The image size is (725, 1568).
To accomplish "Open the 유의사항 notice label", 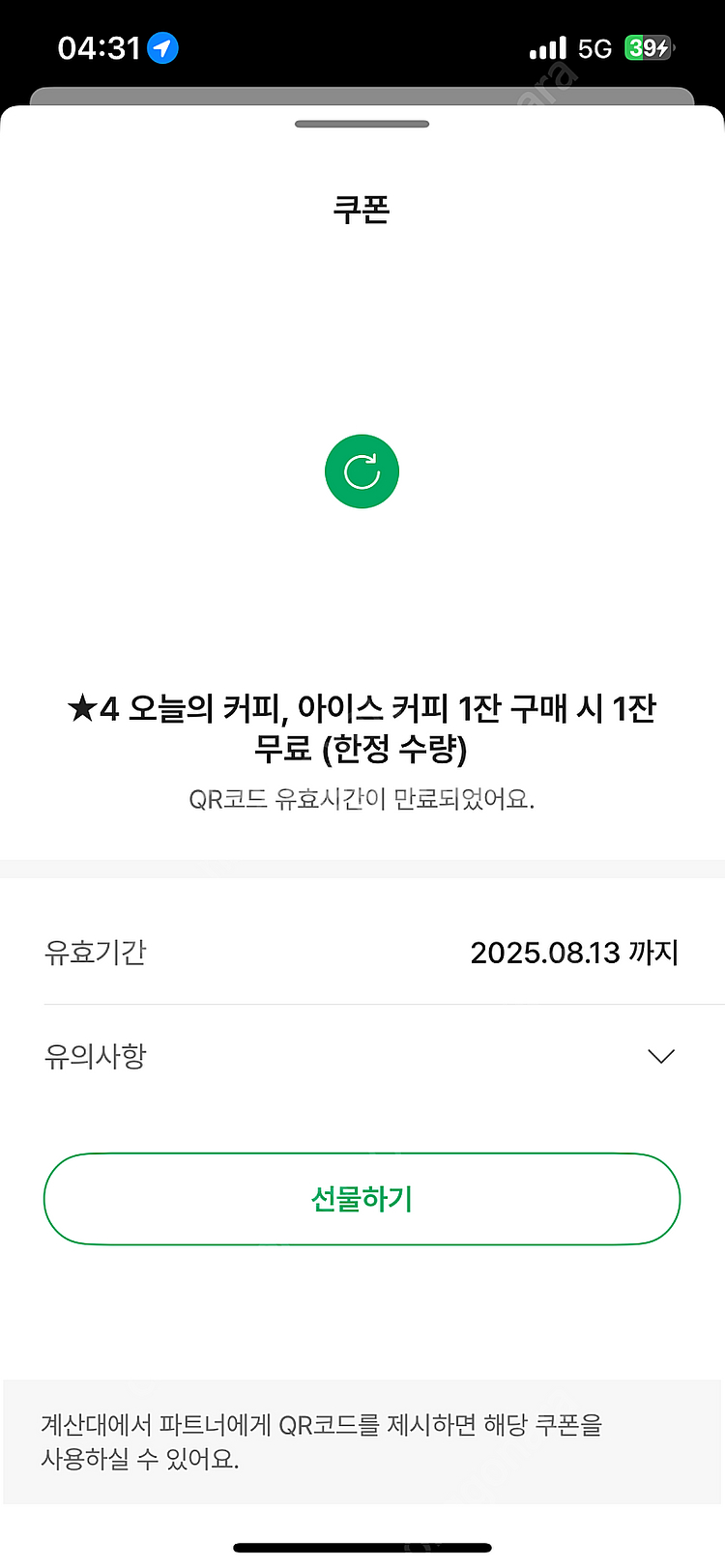I will point(95,1056).
